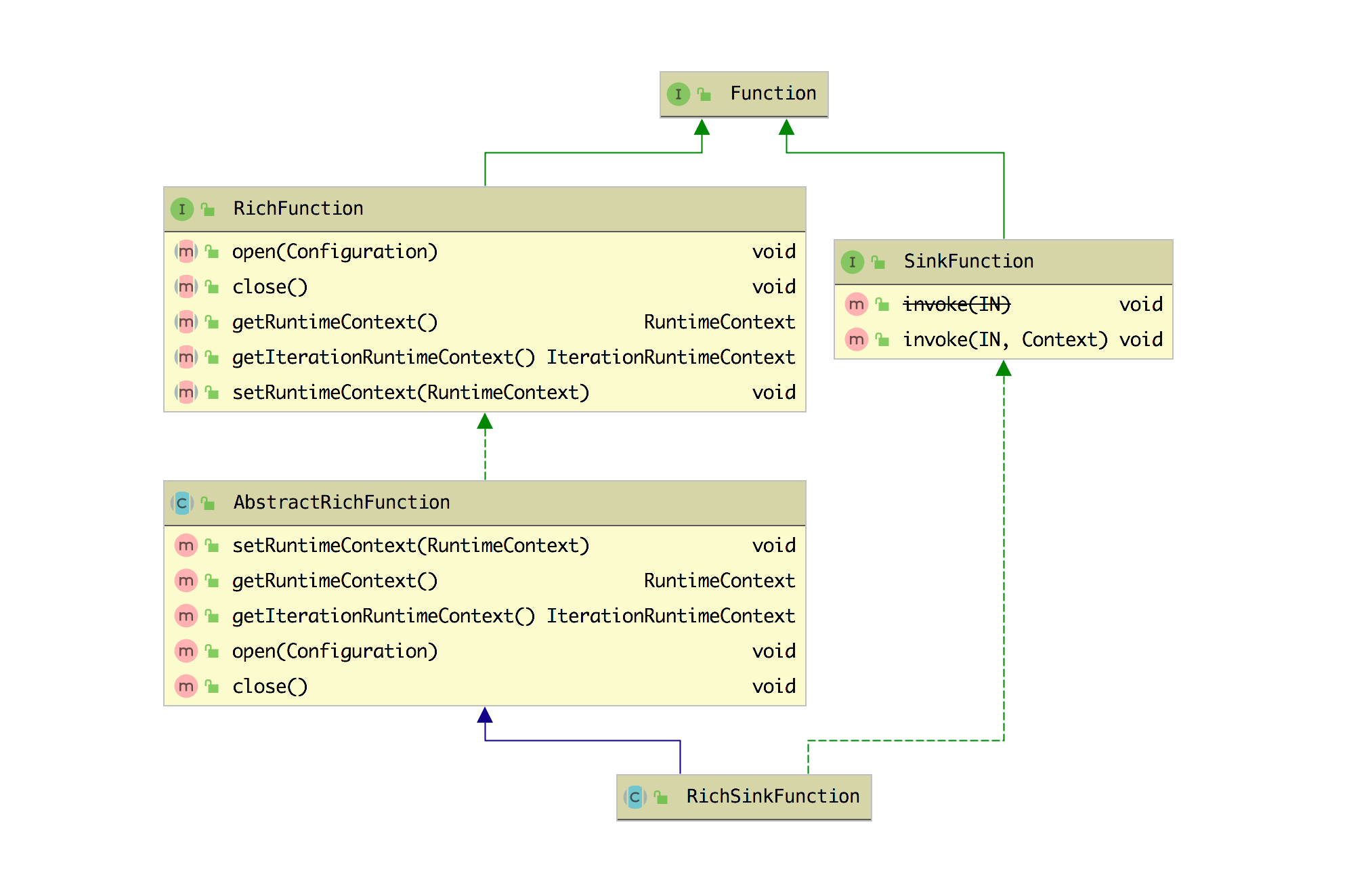This screenshot has width=1372, height=894.
Task: Click method icon of RichFunction getRuntimeContext()
Action: pyautogui.click(x=186, y=322)
